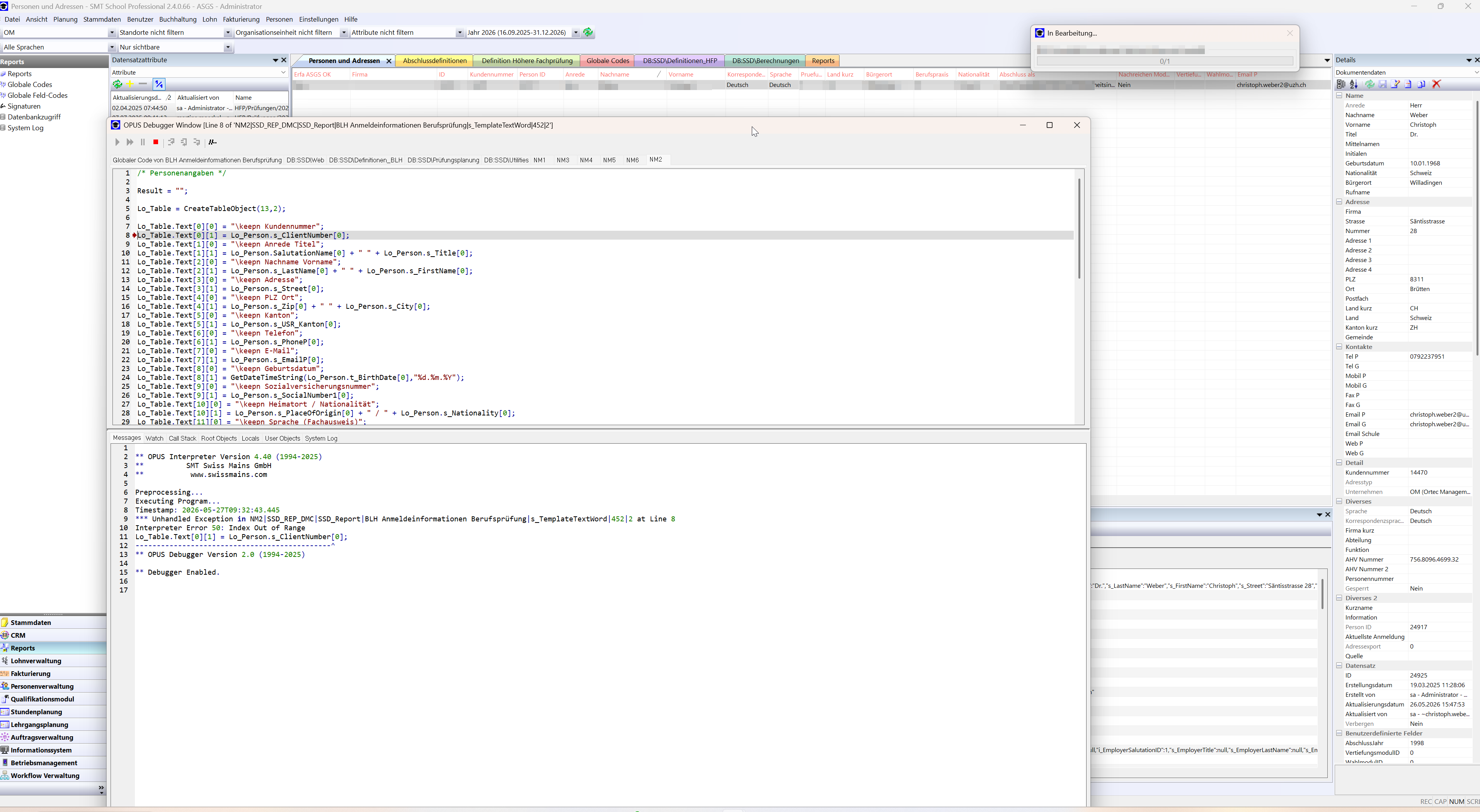
Task: Click the first step icon in debugger toolbar
Action: coord(171,142)
